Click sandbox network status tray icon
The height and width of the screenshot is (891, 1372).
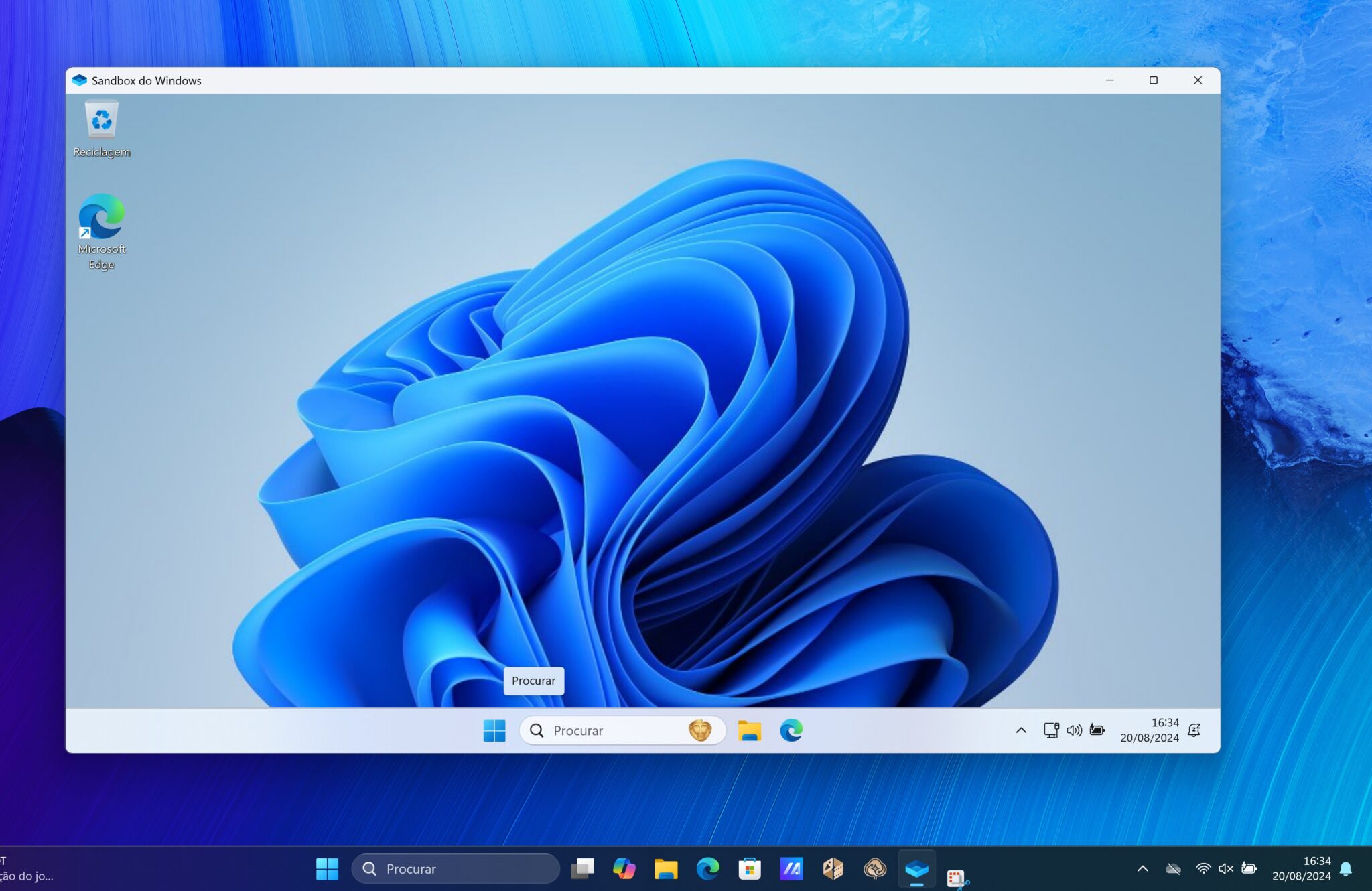(x=1050, y=730)
